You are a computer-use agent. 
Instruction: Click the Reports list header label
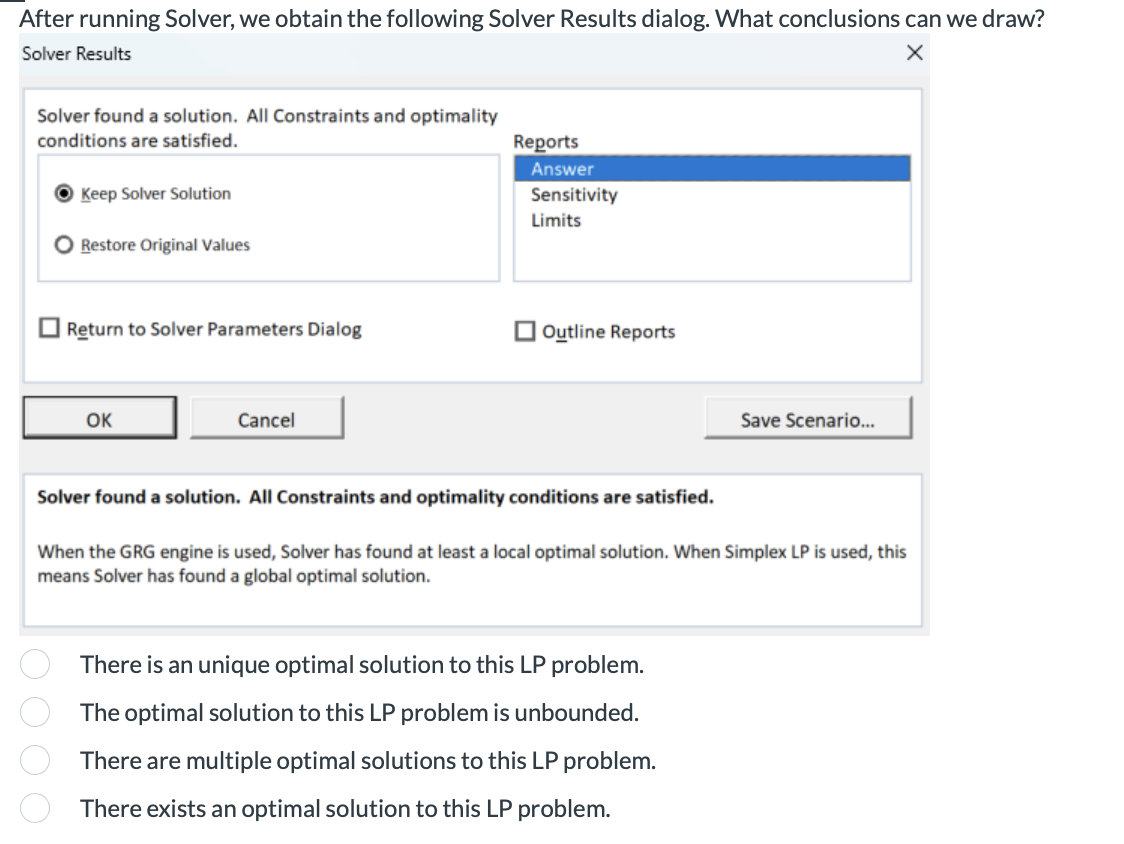(x=544, y=142)
